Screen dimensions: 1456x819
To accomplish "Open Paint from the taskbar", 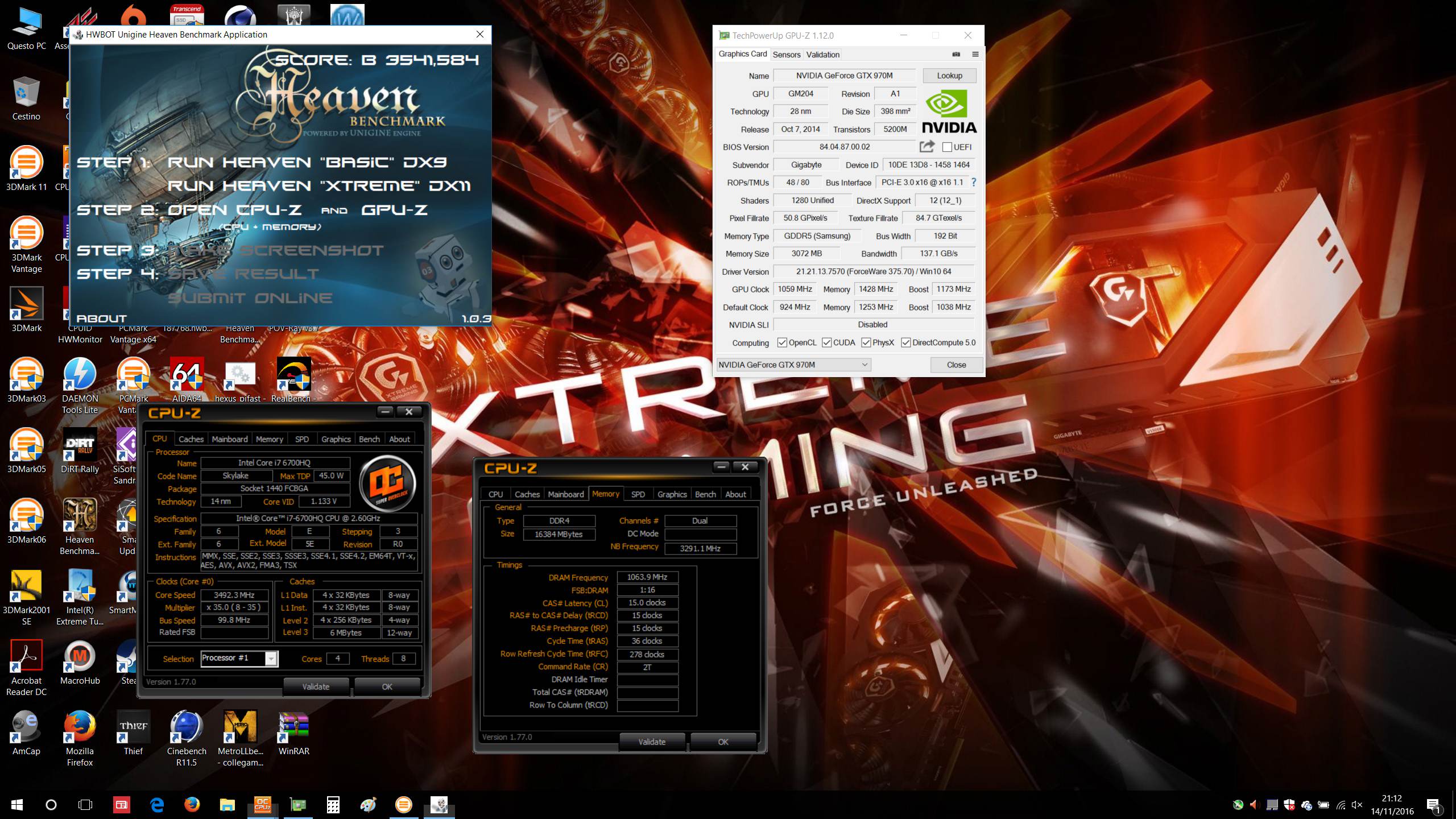I will pos(369,804).
